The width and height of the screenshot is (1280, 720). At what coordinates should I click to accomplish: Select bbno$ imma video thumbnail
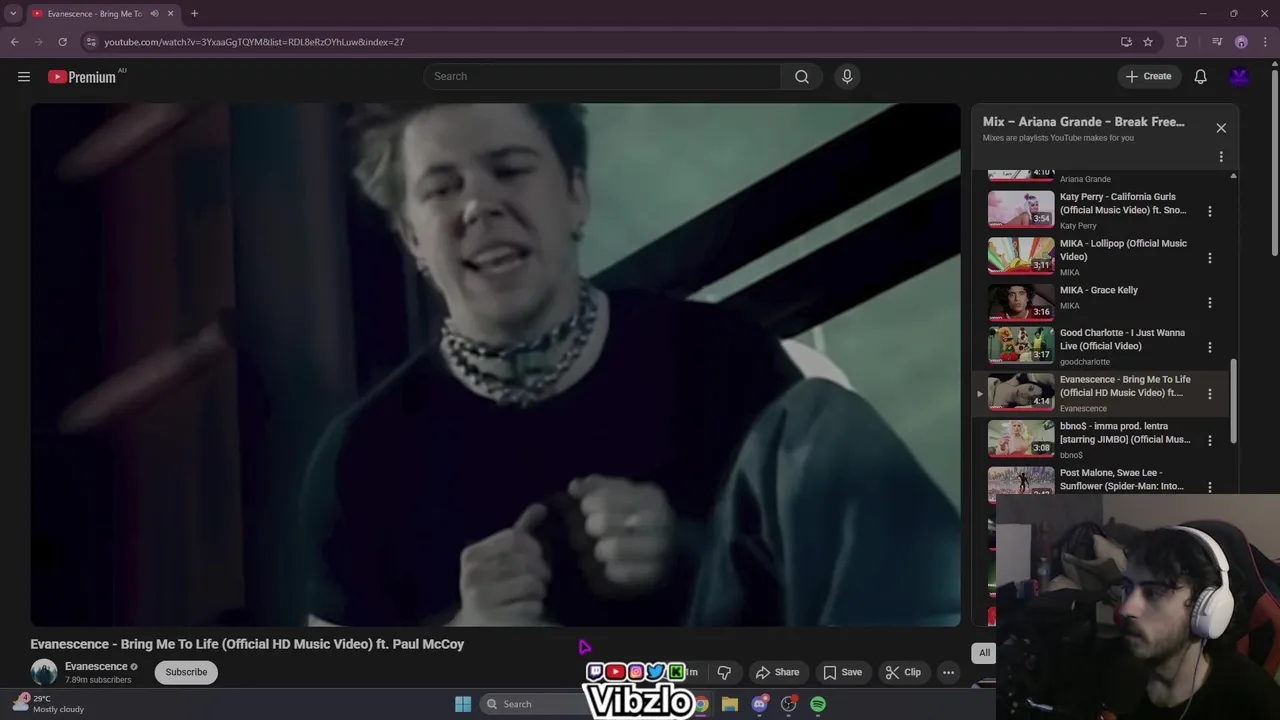pos(1021,438)
